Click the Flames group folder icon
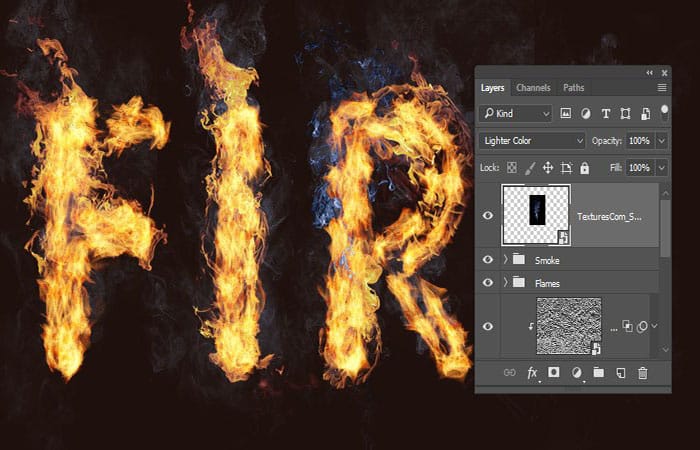 click(518, 282)
